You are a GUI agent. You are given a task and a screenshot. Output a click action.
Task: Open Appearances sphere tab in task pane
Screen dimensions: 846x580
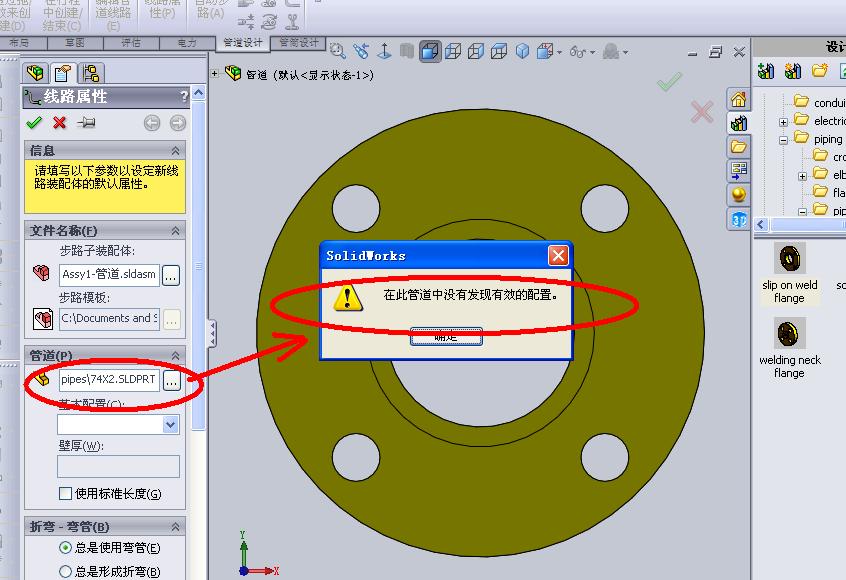click(x=738, y=194)
